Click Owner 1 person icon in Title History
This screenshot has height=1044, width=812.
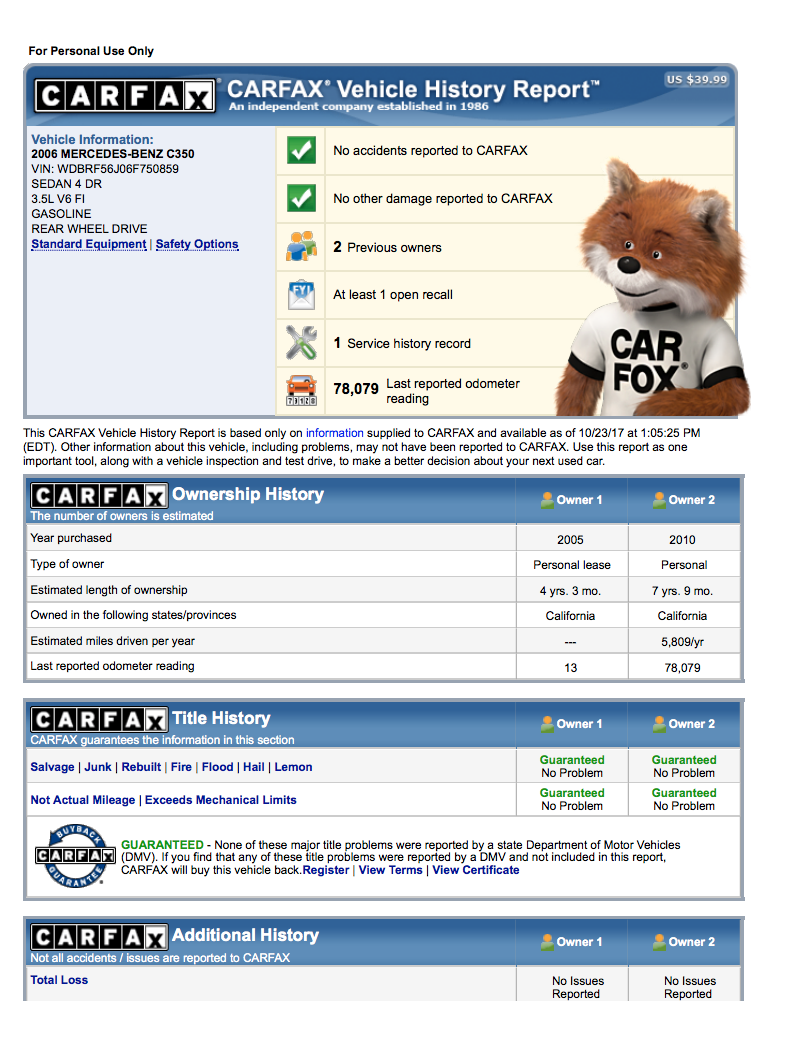[547, 724]
